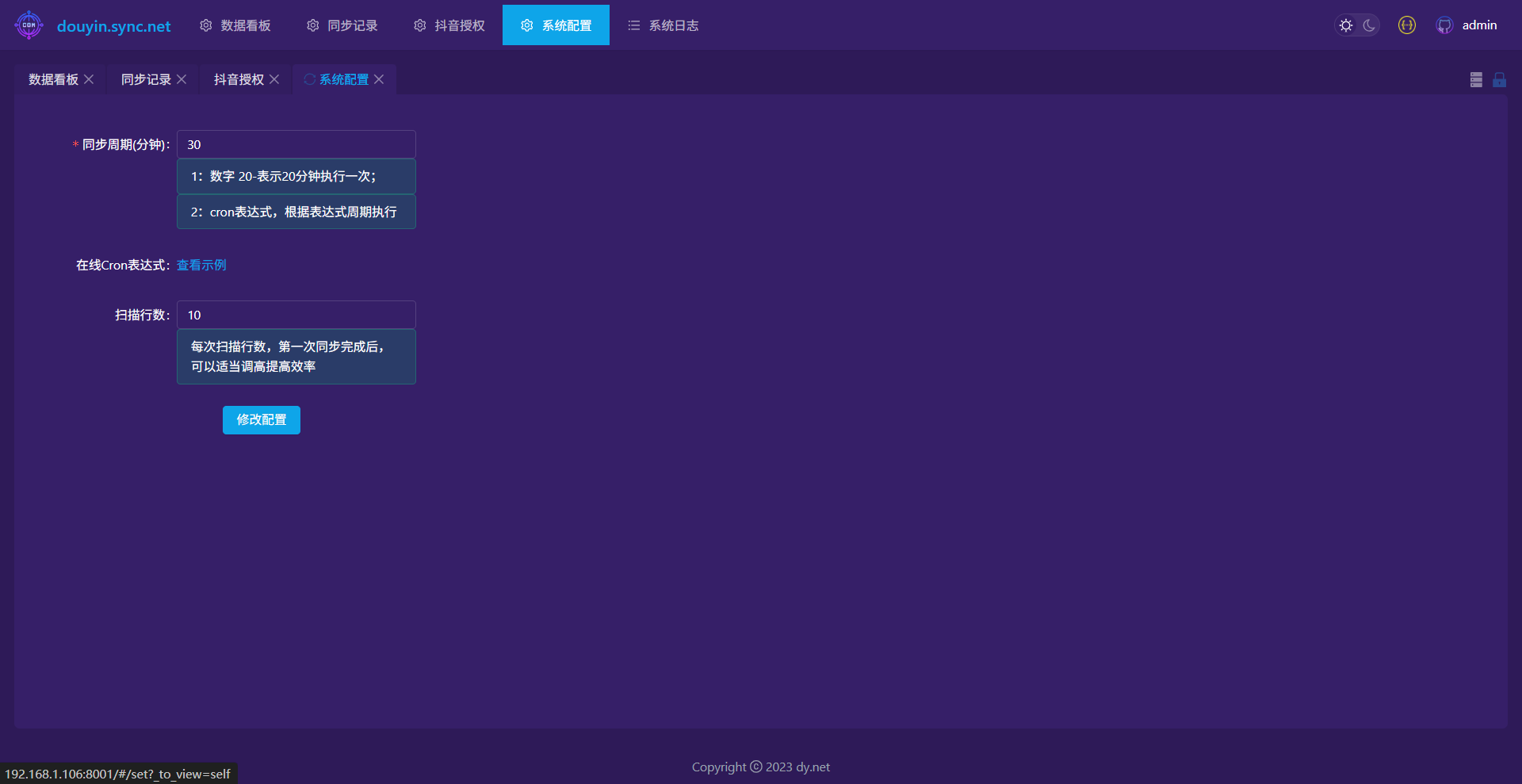Click the blue lock icon at the tab bar's right end

[1499, 79]
